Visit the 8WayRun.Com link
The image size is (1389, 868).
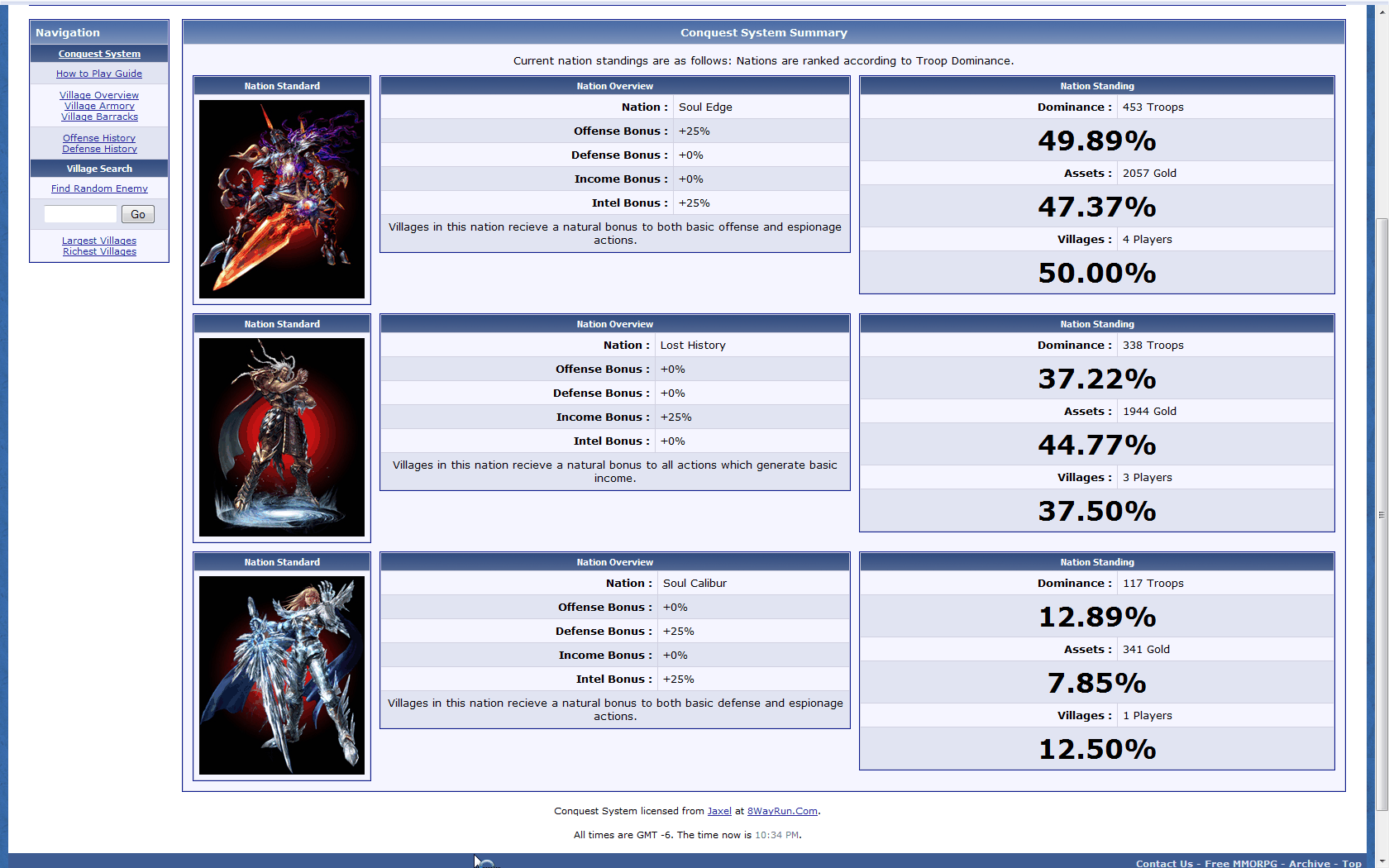point(782,811)
